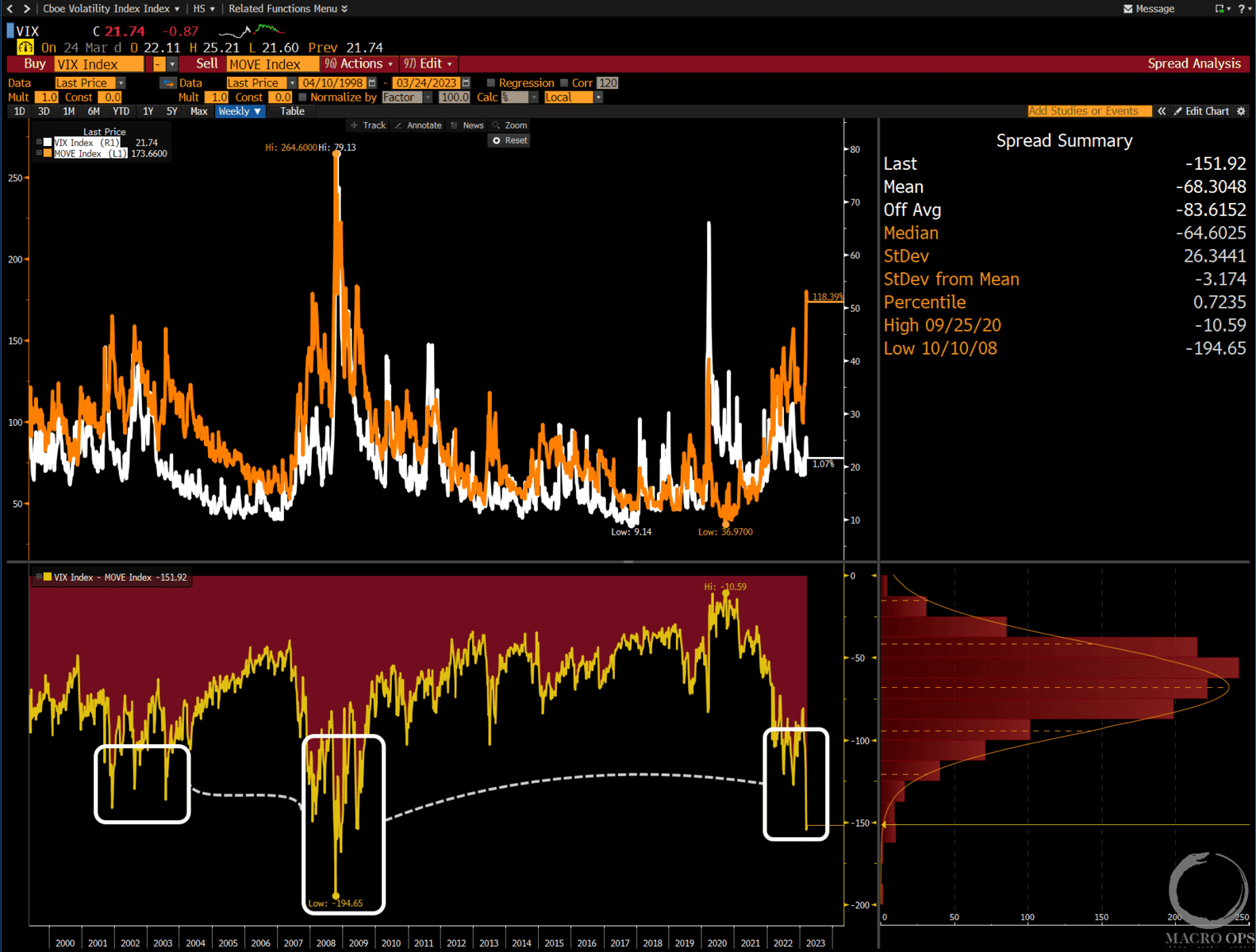Collapse panel with double-chevron icon
This screenshot has height=952, width=1256.
(1162, 111)
